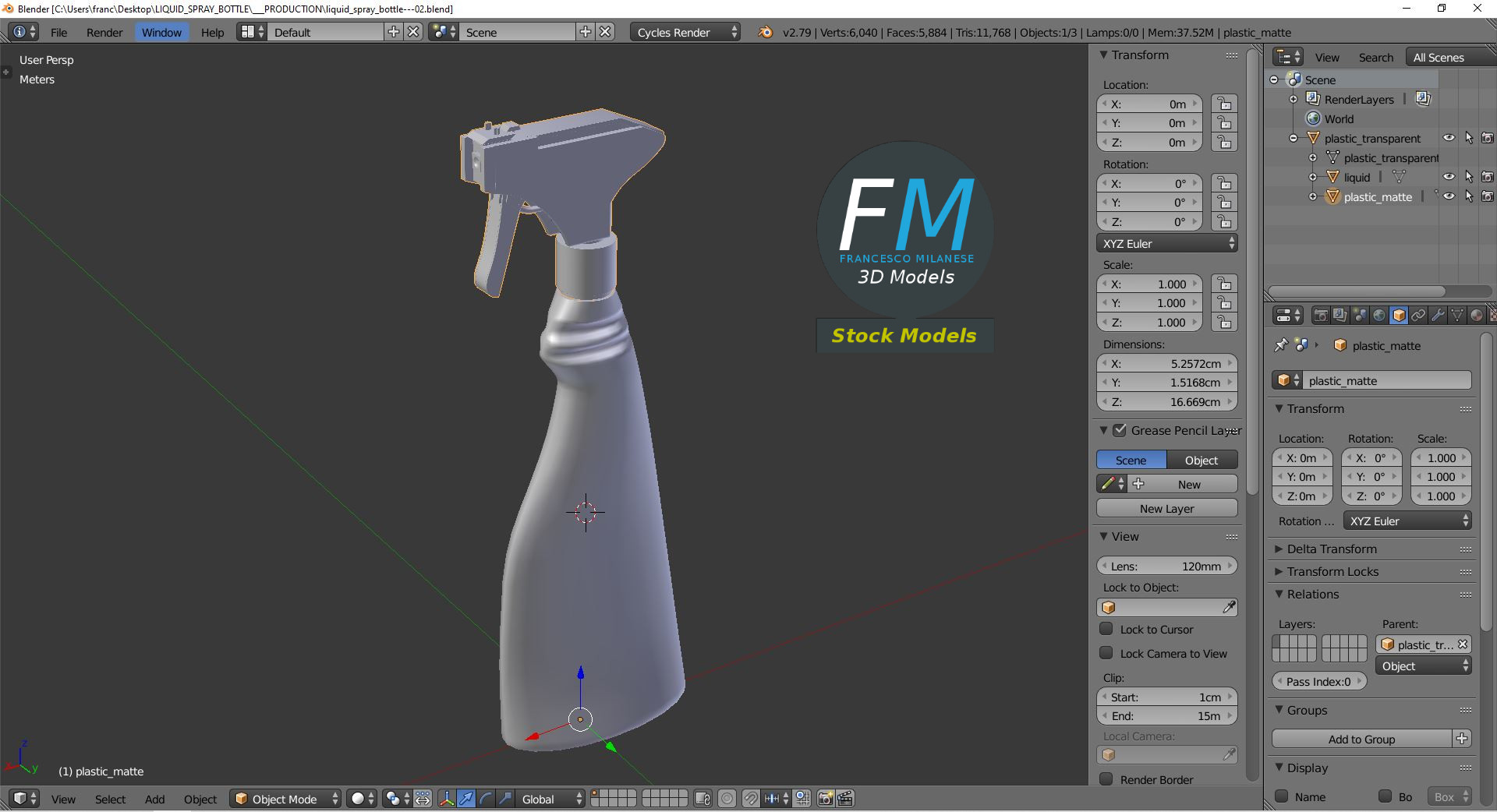Viewport: 1497px width, 812px height.
Task: Select the Rotate manipulator arc icon
Action: (486, 799)
